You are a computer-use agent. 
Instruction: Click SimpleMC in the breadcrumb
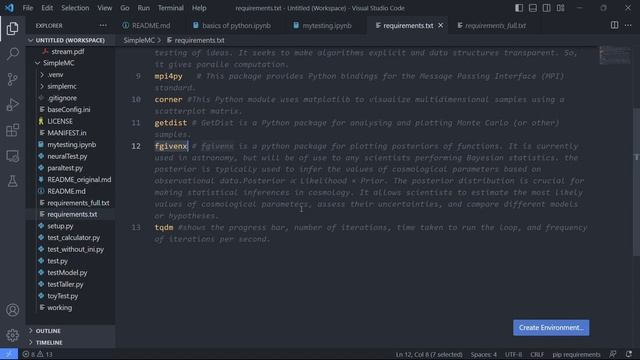coord(139,40)
